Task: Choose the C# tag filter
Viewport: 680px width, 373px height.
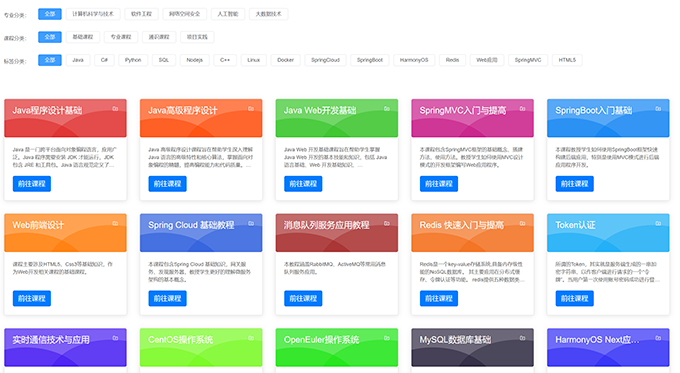Action: [105, 60]
